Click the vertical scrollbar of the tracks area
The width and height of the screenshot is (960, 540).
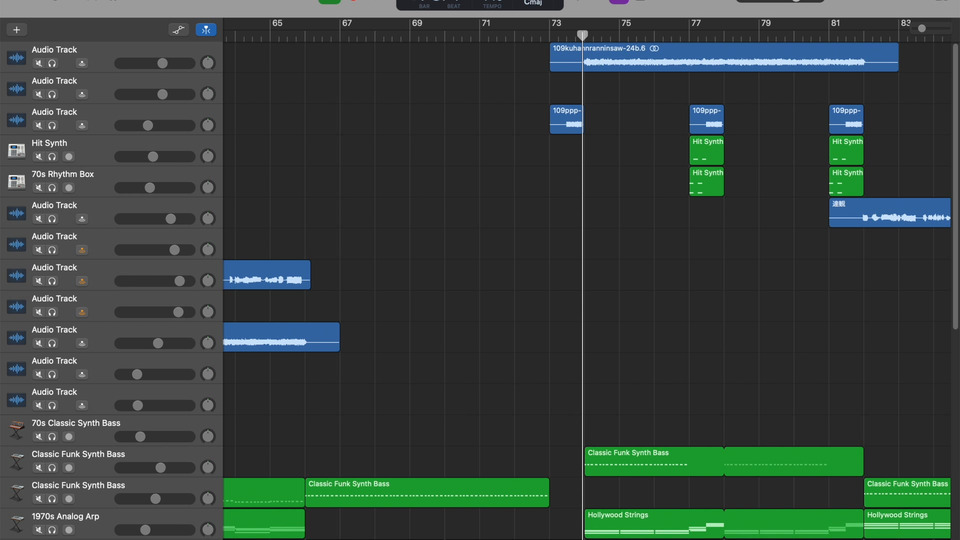(x=956, y=186)
